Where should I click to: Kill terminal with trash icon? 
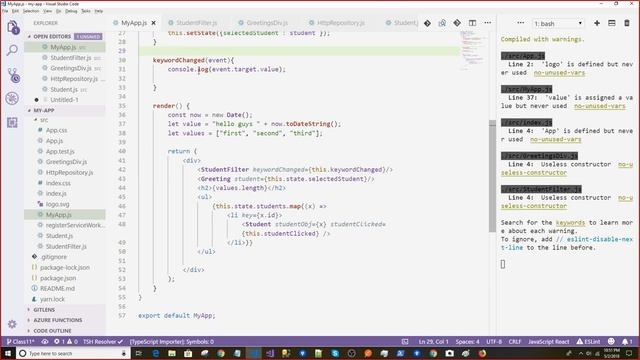(x=627, y=23)
